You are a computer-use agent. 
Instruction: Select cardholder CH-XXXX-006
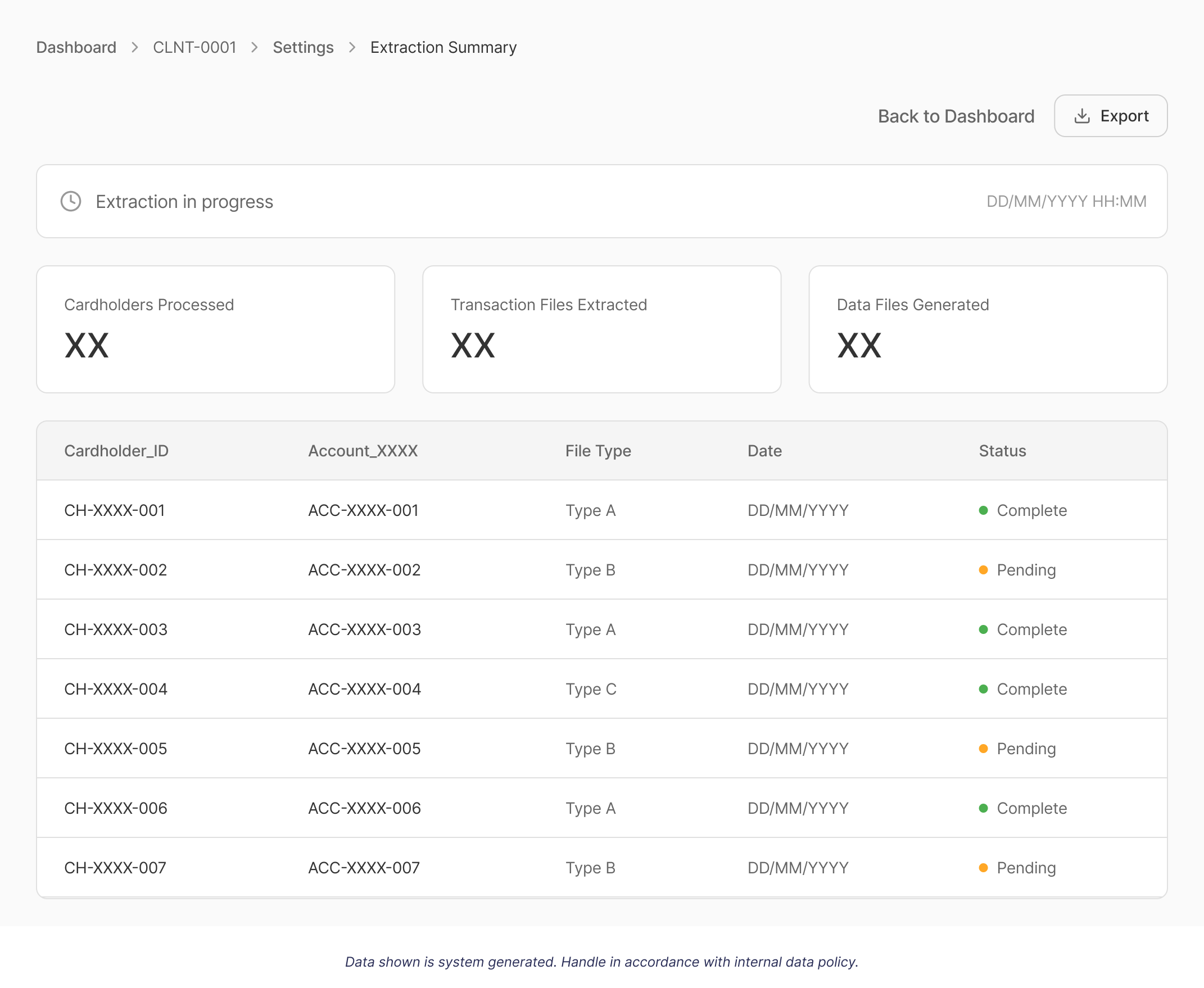click(x=116, y=808)
